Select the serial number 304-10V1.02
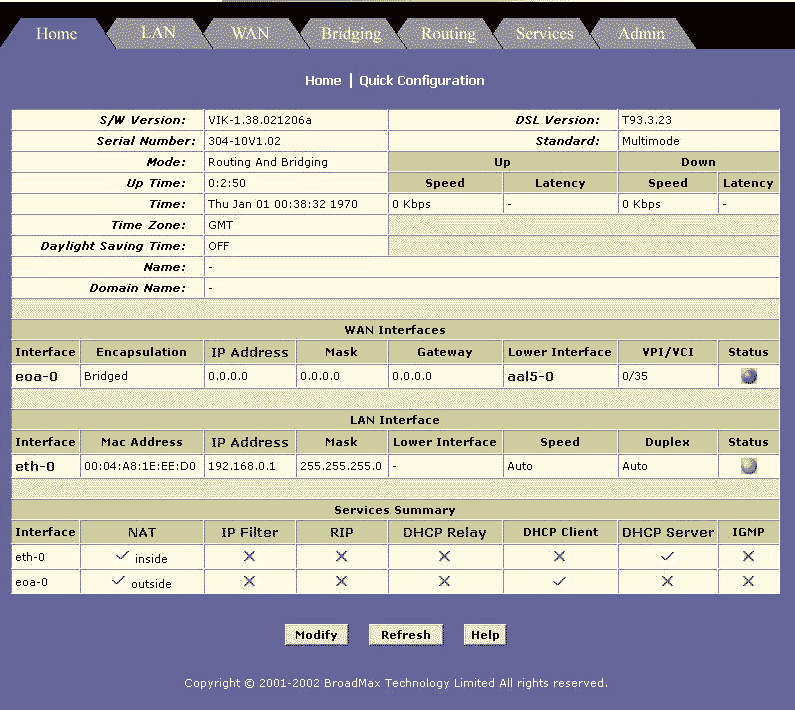This screenshot has height=710, width=795. pos(244,141)
